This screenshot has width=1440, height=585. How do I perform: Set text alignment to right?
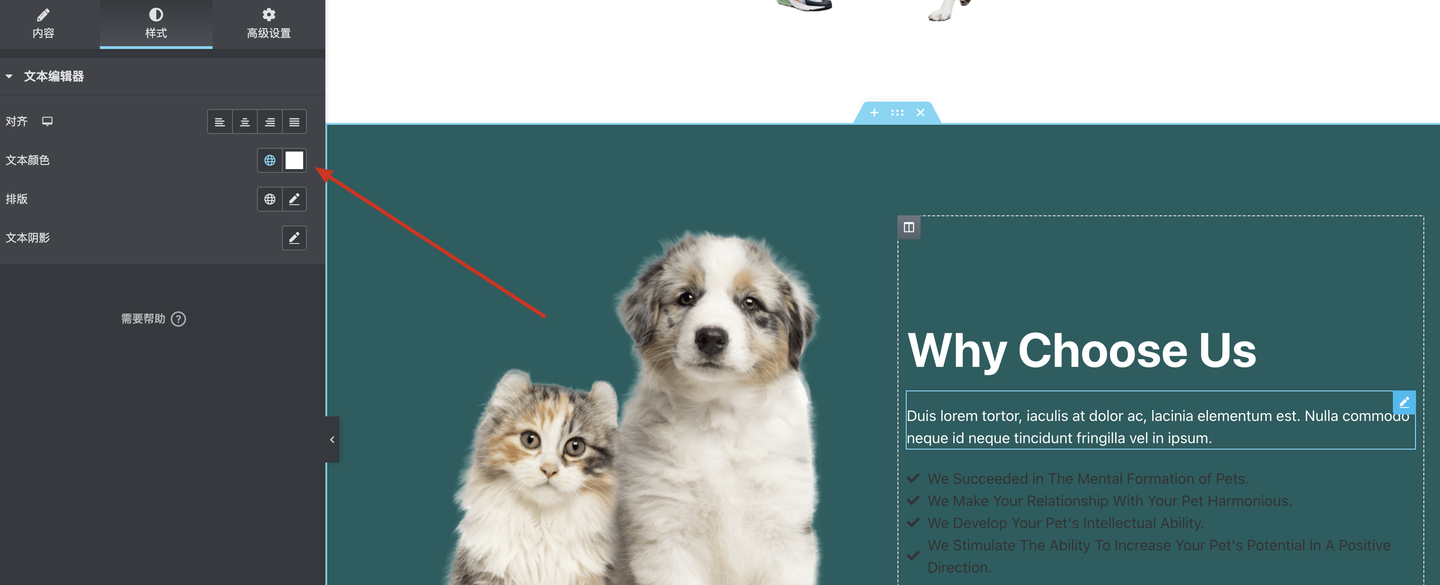[269, 122]
